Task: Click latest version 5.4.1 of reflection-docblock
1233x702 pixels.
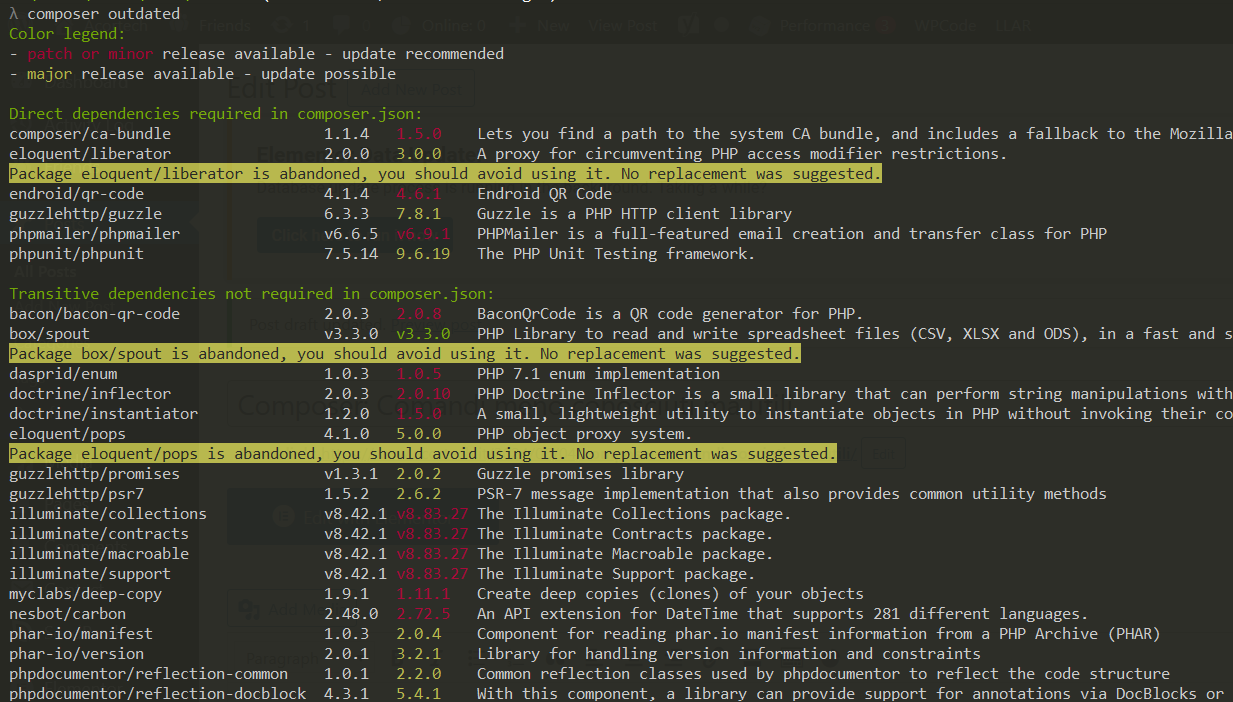Action: (418, 694)
